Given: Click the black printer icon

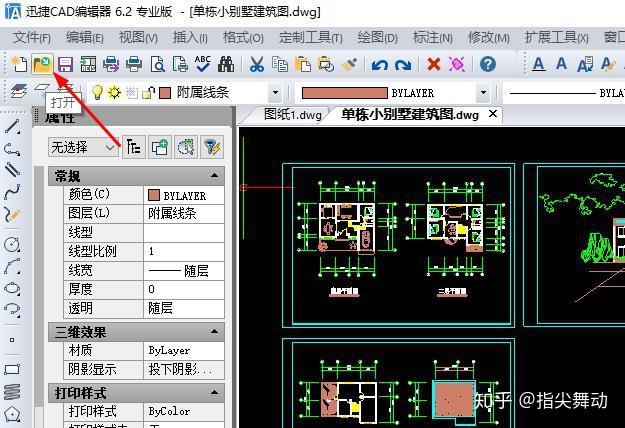Looking at the screenshot, I should pos(134,64).
